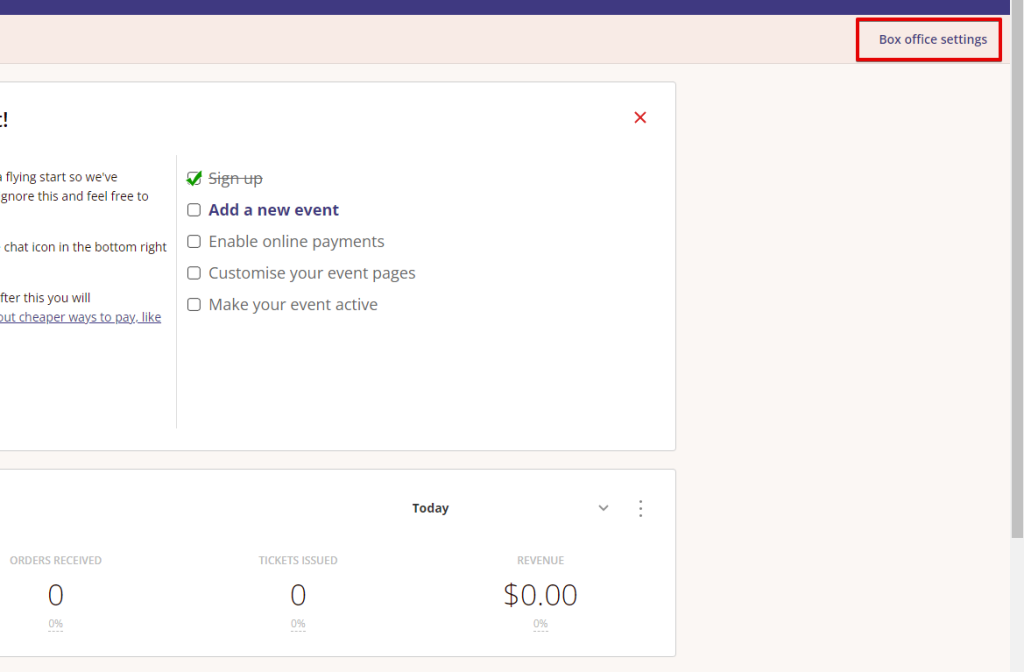Click the 0% under Revenue
Viewport: 1024px width, 672px height.
pyautogui.click(x=540, y=624)
